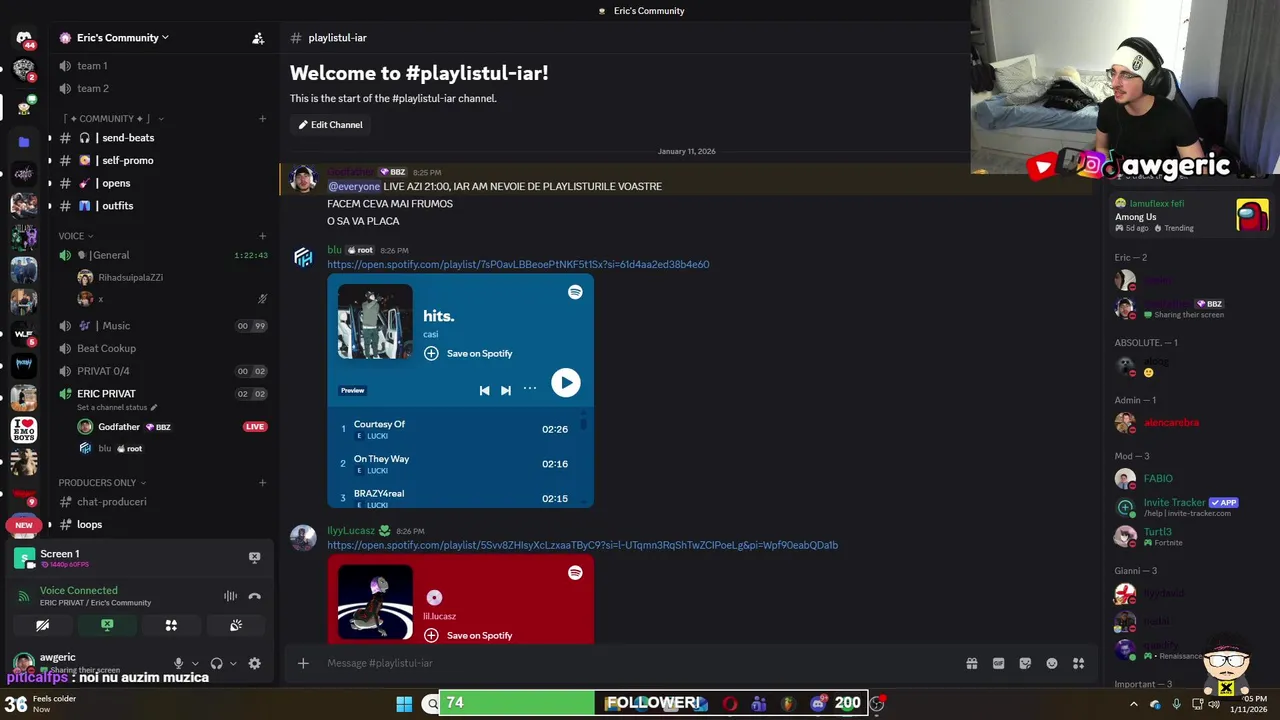Deafen with the headphones icon
Viewport: 1280px width, 720px height.
(x=216, y=663)
